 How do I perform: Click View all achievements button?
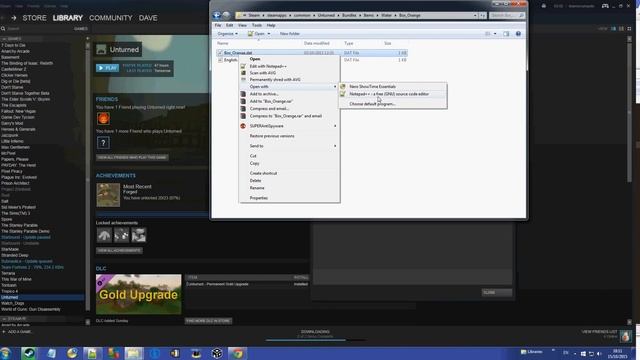pos(119,250)
